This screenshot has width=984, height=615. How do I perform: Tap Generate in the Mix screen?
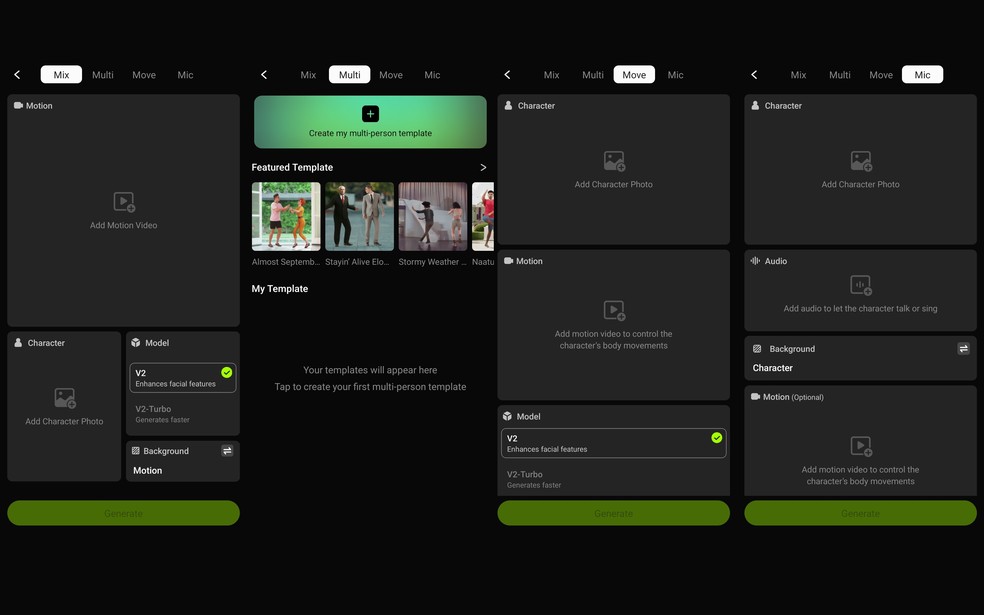pos(124,513)
